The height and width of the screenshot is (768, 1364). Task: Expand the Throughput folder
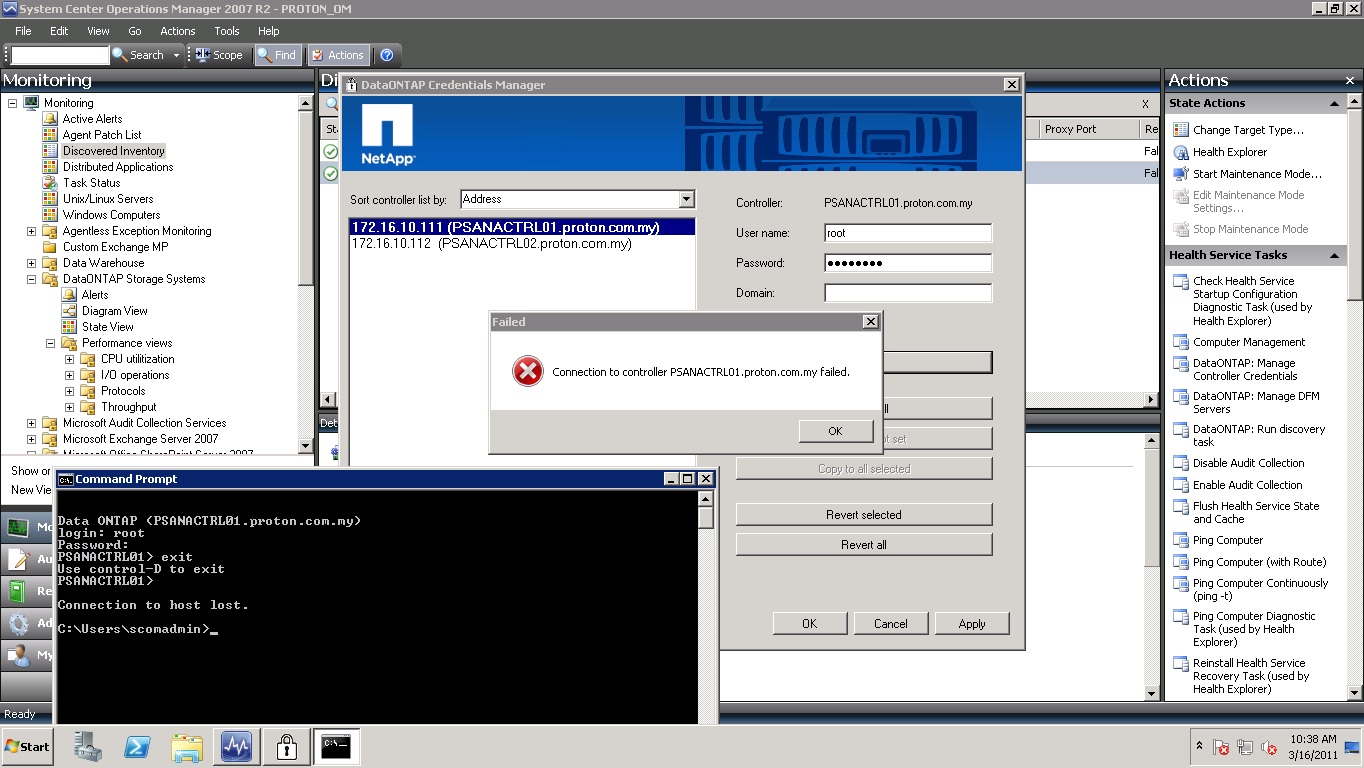pyautogui.click(x=70, y=407)
